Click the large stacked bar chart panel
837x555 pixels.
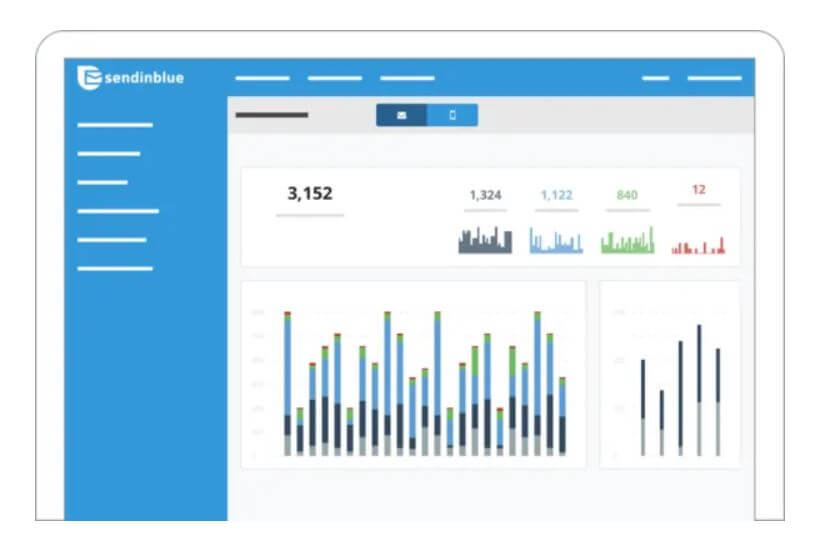tap(413, 375)
